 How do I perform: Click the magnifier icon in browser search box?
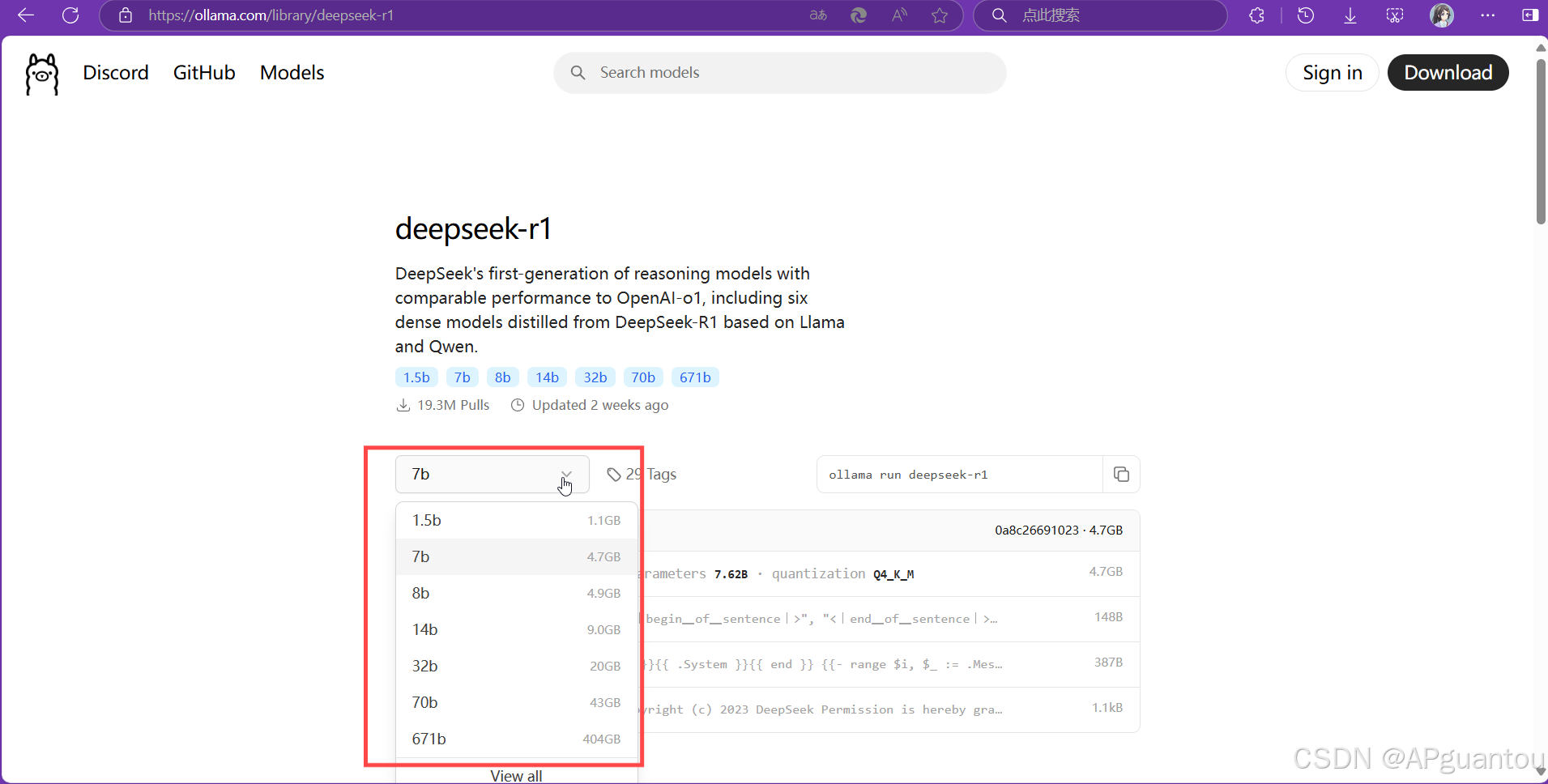pyautogui.click(x=1000, y=15)
